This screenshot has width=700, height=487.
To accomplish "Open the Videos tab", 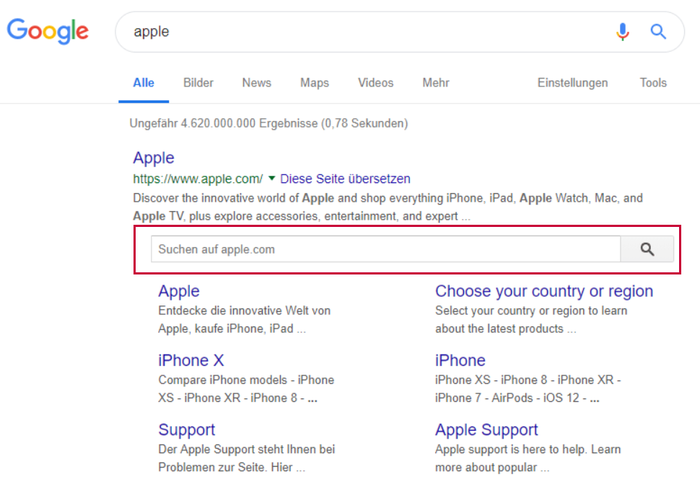I will 375,83.
